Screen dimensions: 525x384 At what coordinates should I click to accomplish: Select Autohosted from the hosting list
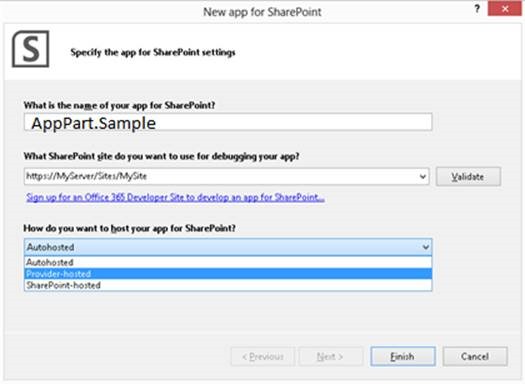[228, 262]
